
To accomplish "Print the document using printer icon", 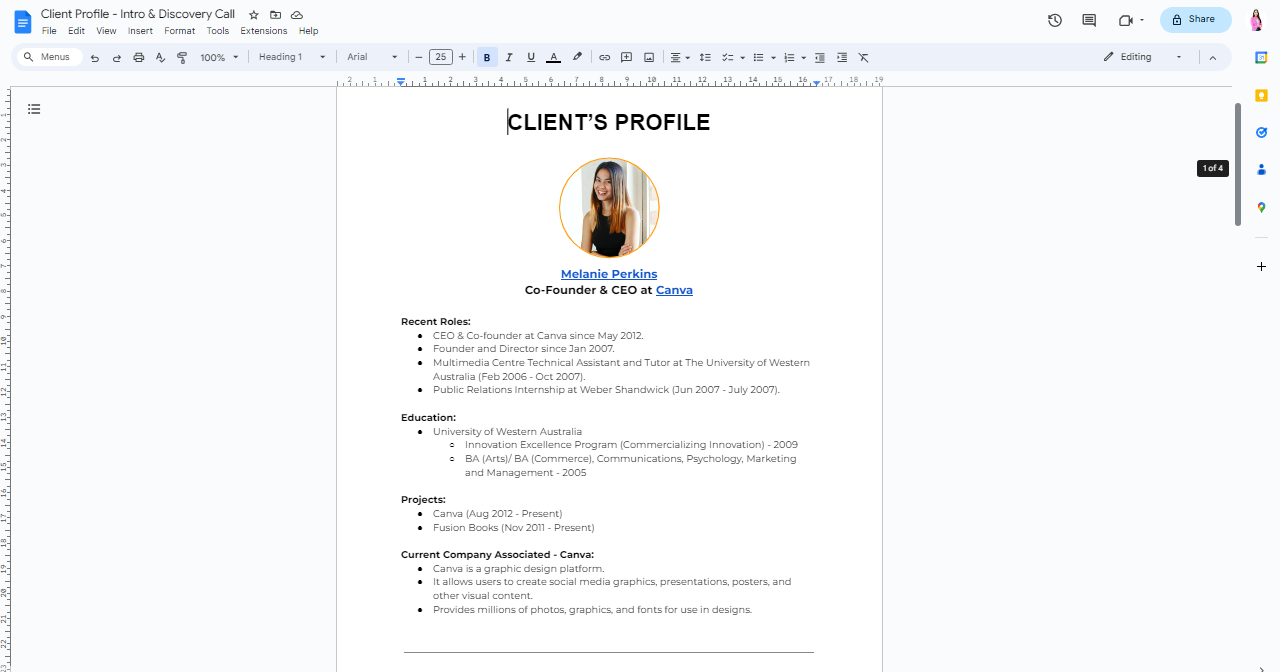I will pyautogui.click(x=139, y=58).
